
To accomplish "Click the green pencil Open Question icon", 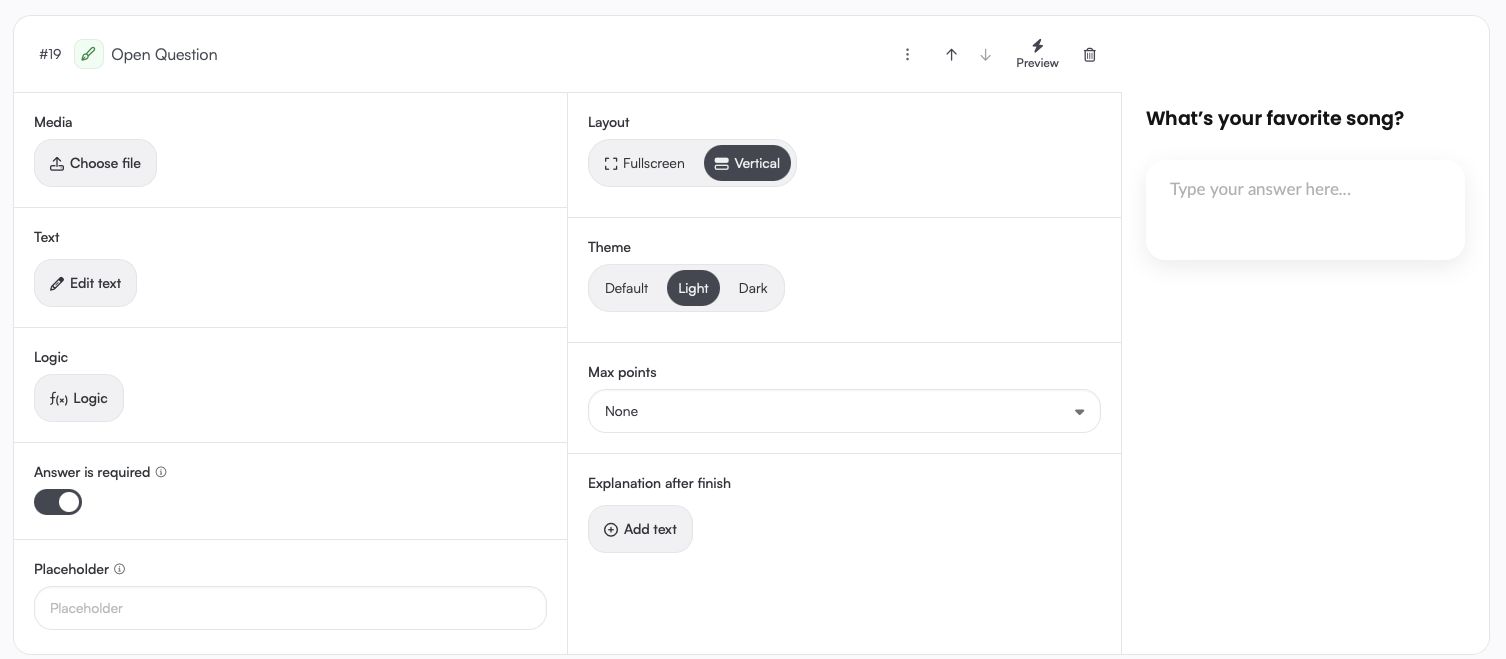I will tap(89, 54).
